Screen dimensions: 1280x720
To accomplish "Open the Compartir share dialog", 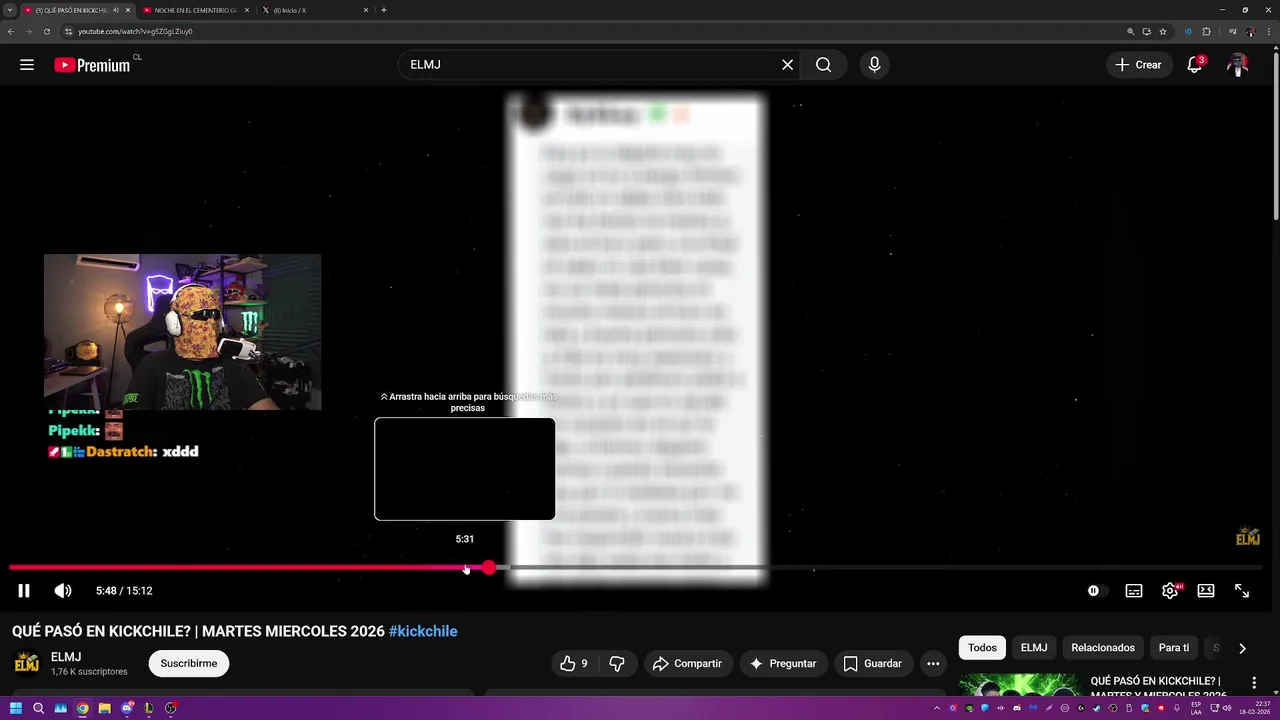I will (687, 663).
